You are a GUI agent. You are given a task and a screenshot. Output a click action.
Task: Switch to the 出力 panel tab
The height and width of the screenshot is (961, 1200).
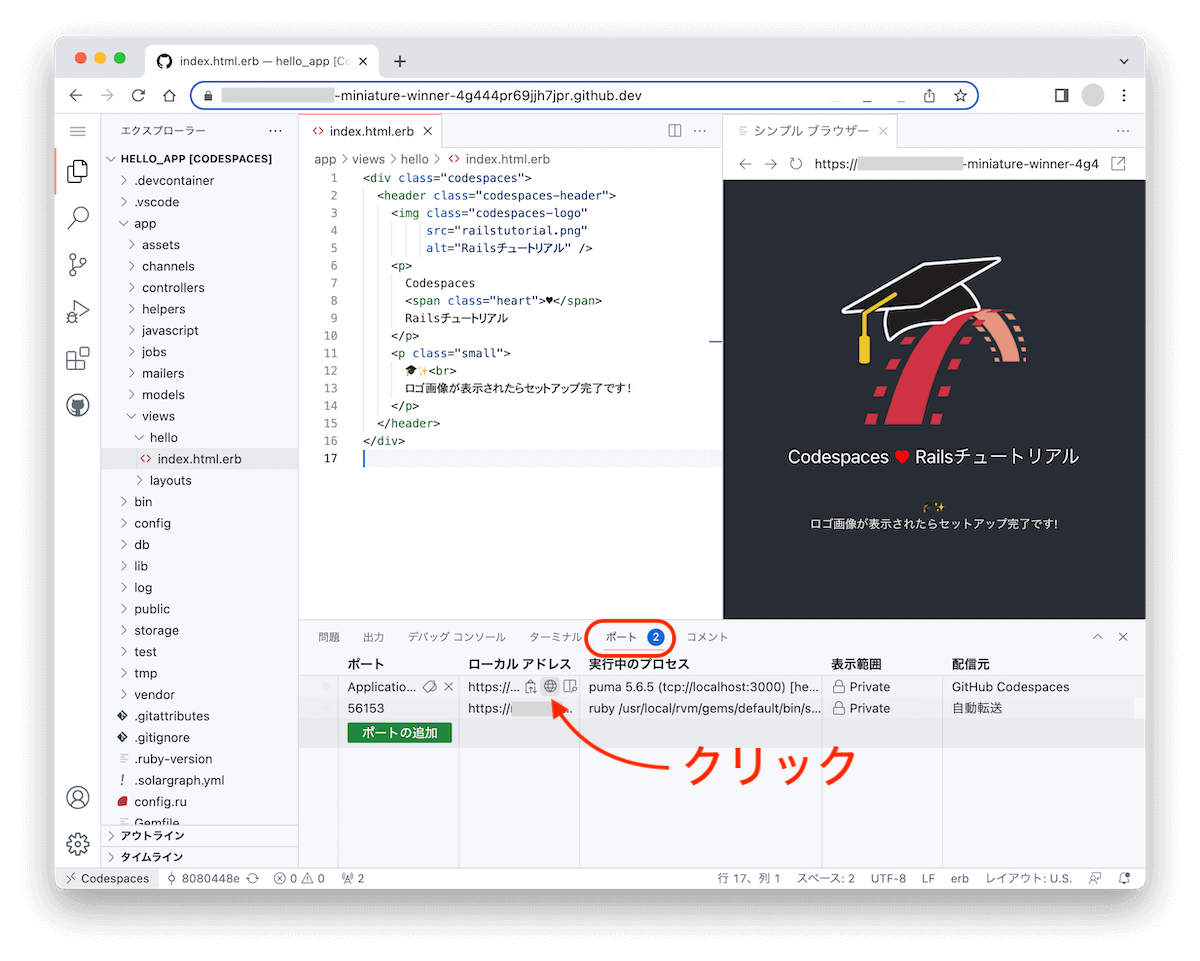point(374,637)
